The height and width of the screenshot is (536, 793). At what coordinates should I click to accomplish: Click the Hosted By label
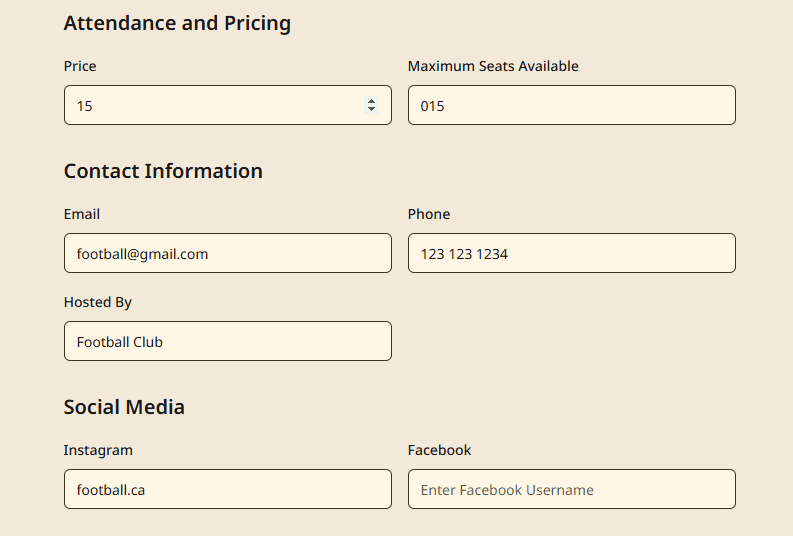98,302
